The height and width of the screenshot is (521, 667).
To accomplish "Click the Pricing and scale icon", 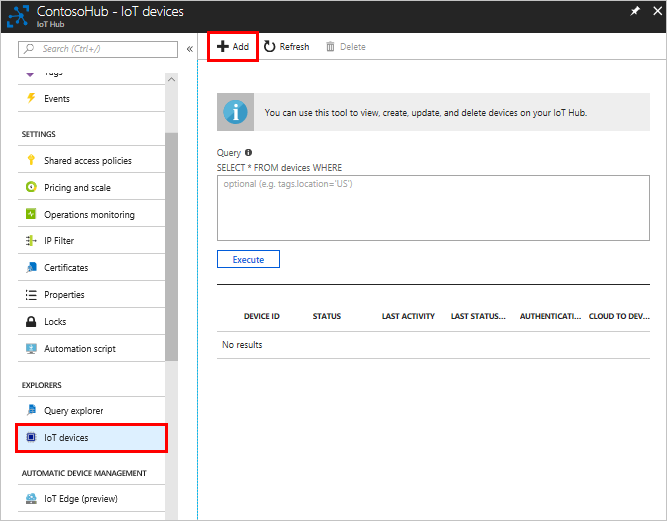I will pyautogui.click(x=31, y=187).
